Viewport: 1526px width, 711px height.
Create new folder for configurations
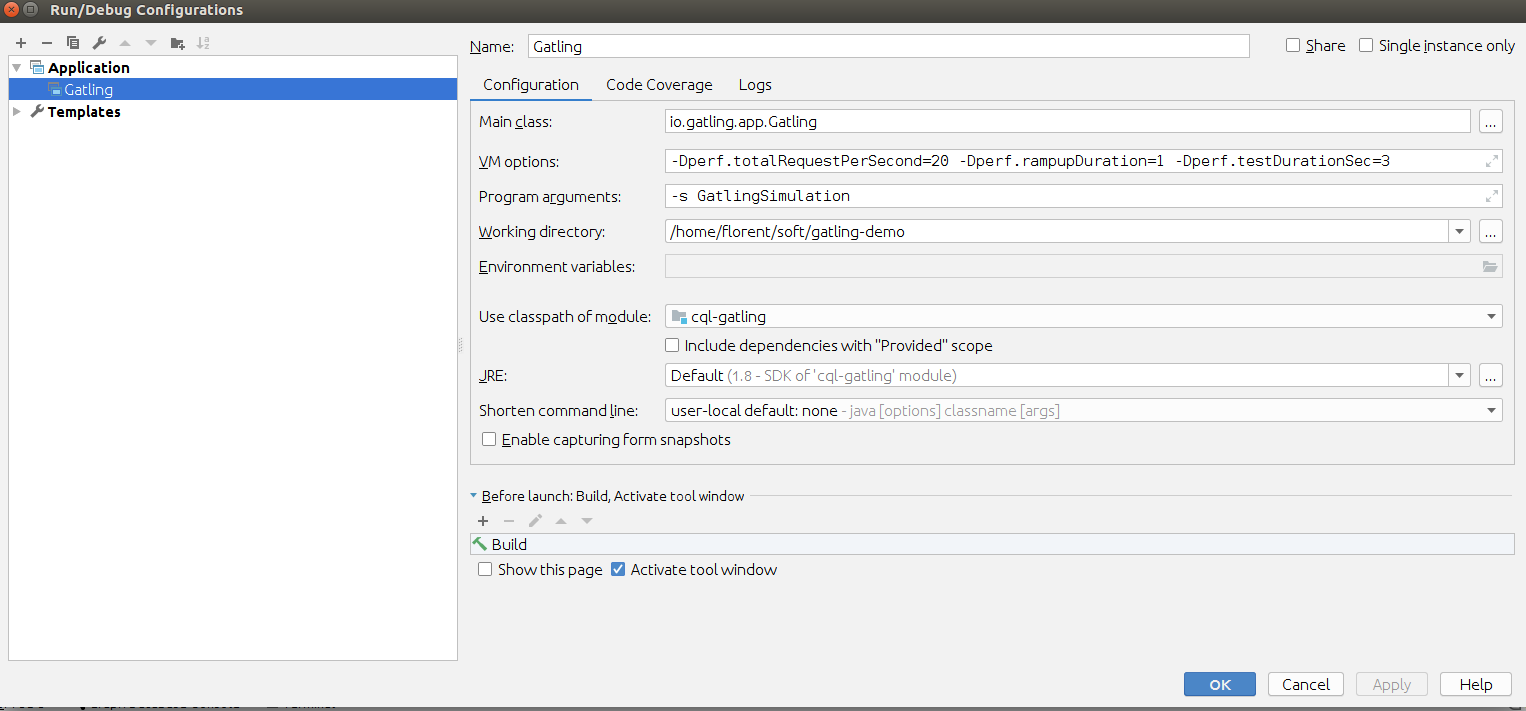click(x=177, y=43)
